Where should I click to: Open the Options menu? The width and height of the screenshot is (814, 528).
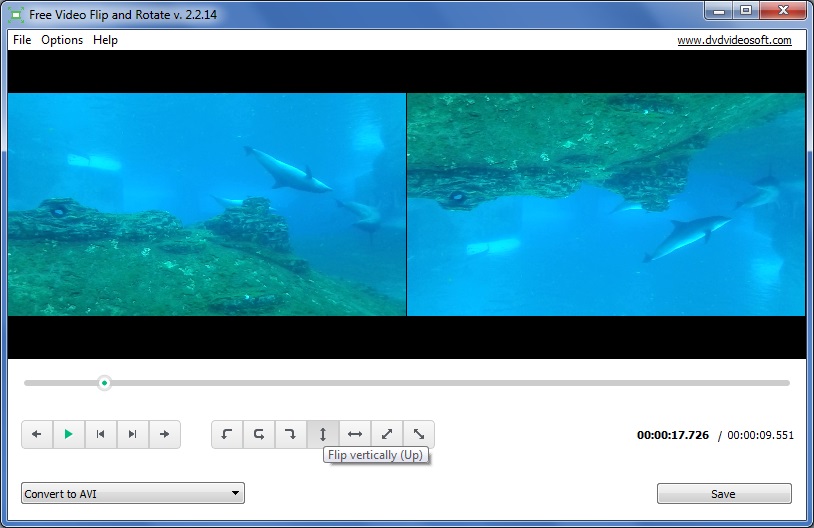point(62,40)
